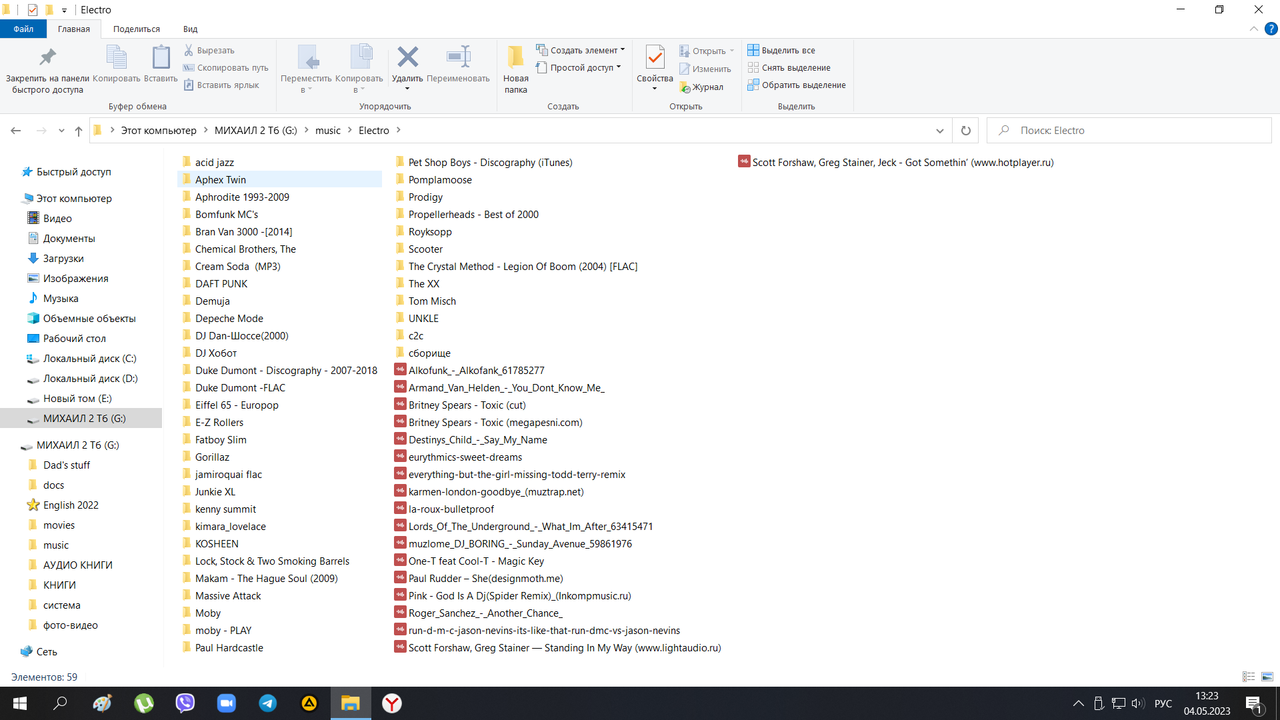The width and height of the screenshot is (1280, 720).
Task: Open the notification center icon
Action: click(1252, 704)
